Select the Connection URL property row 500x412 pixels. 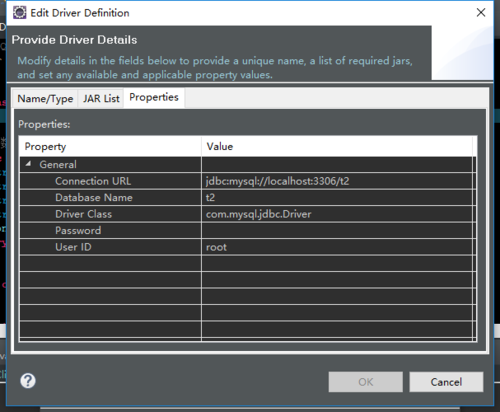tap(246, 181)
